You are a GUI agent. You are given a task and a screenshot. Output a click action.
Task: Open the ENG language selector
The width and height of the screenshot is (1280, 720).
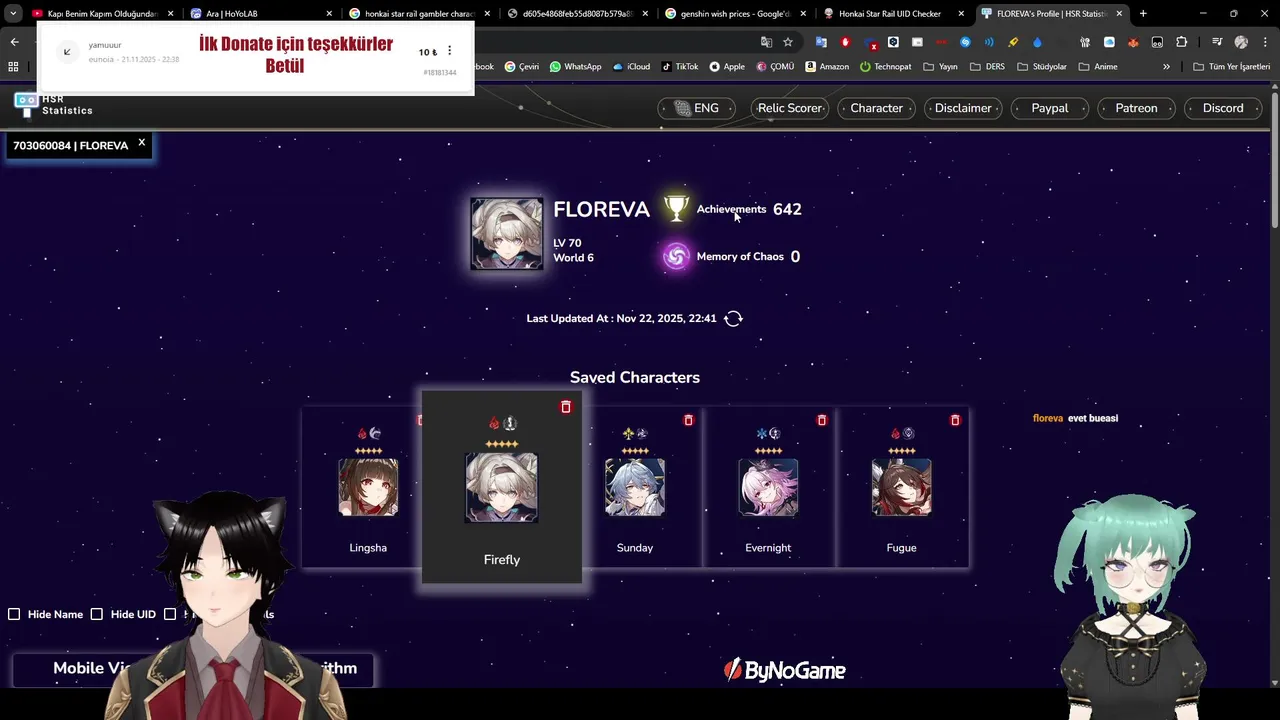pyautogui.click(x=697, y=108)
